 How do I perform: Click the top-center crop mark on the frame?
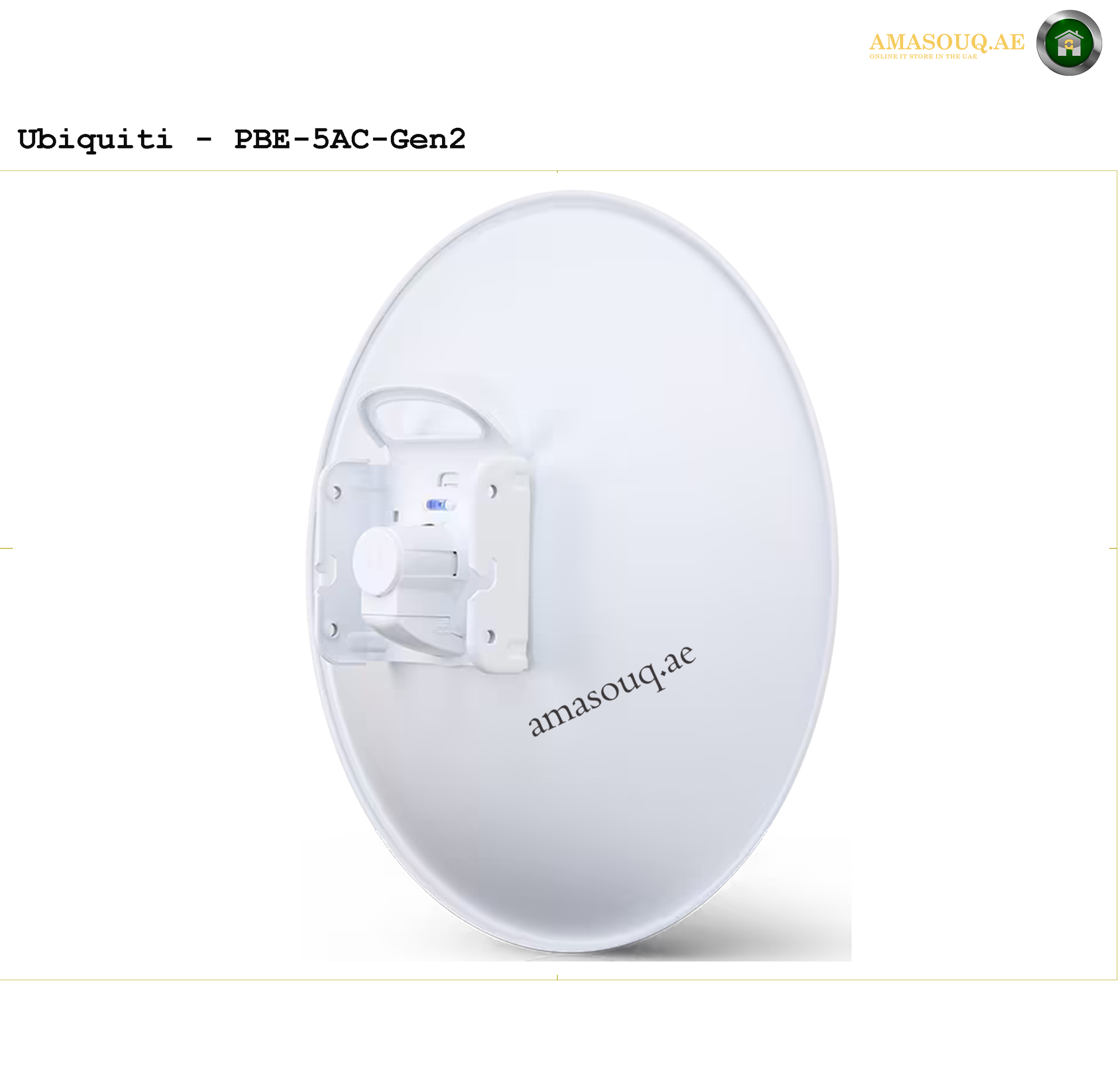pos(557,171)
